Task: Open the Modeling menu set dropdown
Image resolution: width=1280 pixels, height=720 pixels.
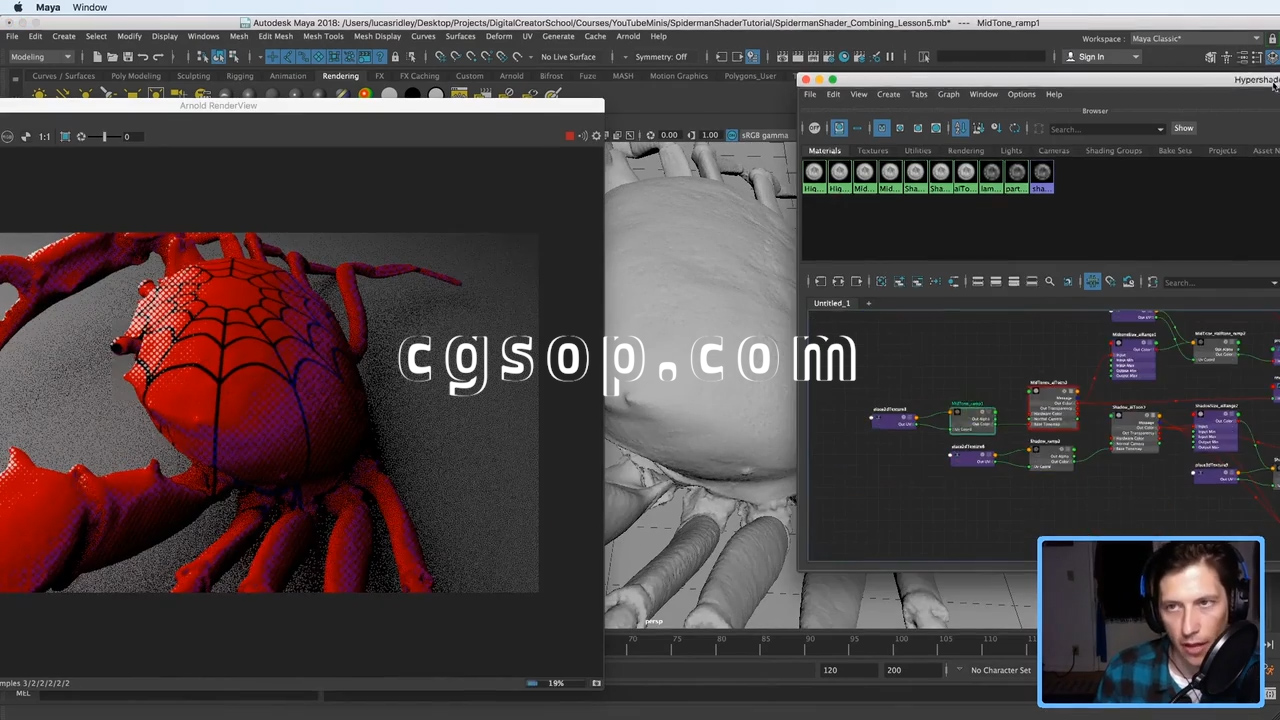Action: pos(40,57)
